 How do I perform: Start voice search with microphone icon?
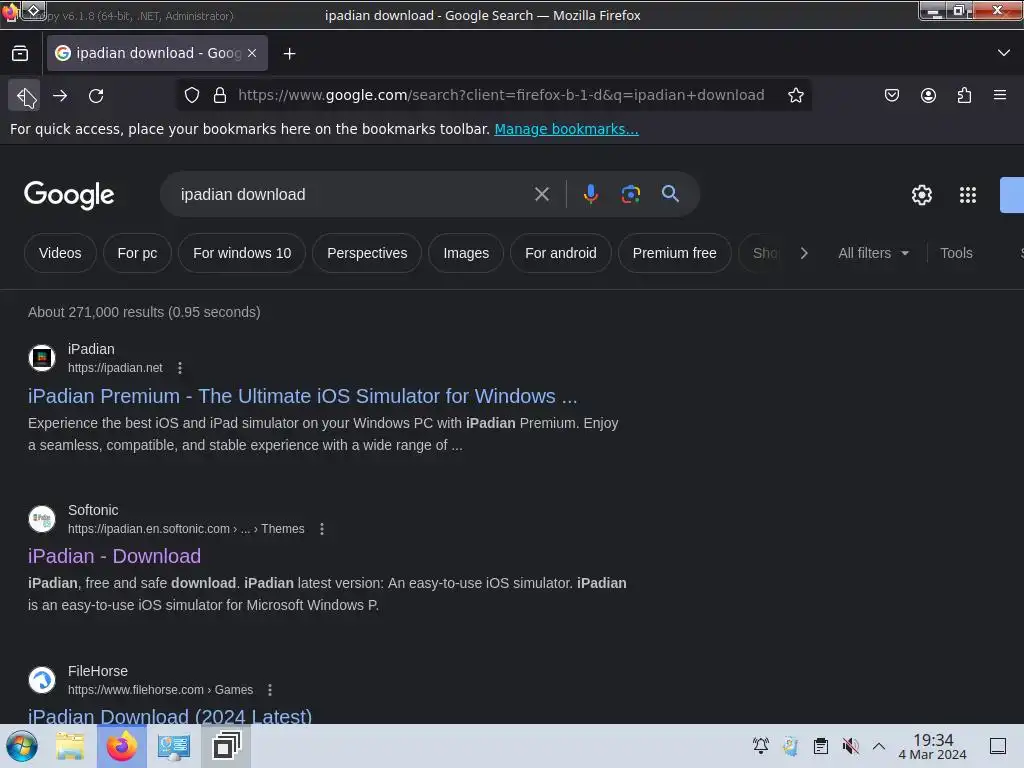590,194
